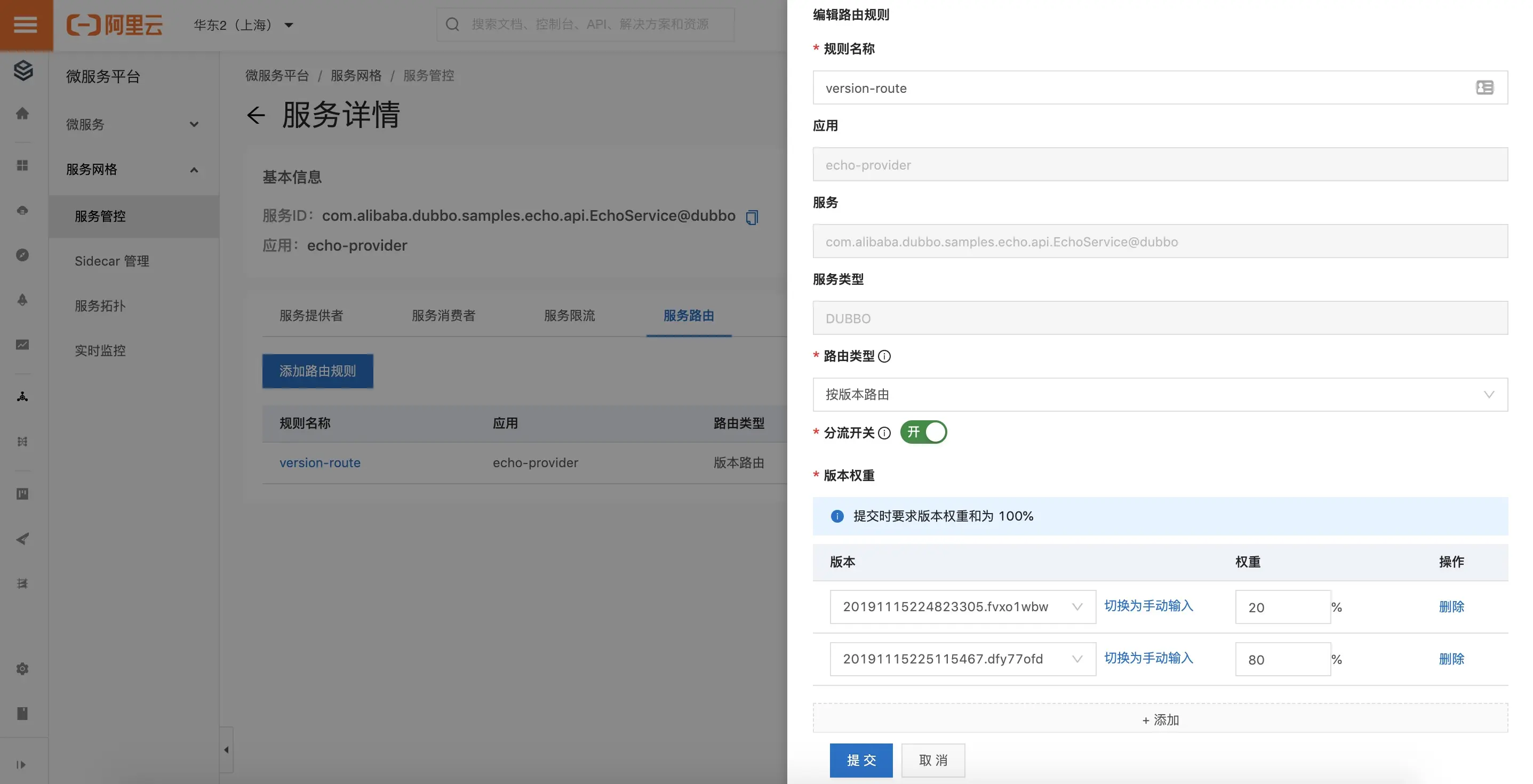
Task: Click the home icon in left rail
Action: coord(22,113)
